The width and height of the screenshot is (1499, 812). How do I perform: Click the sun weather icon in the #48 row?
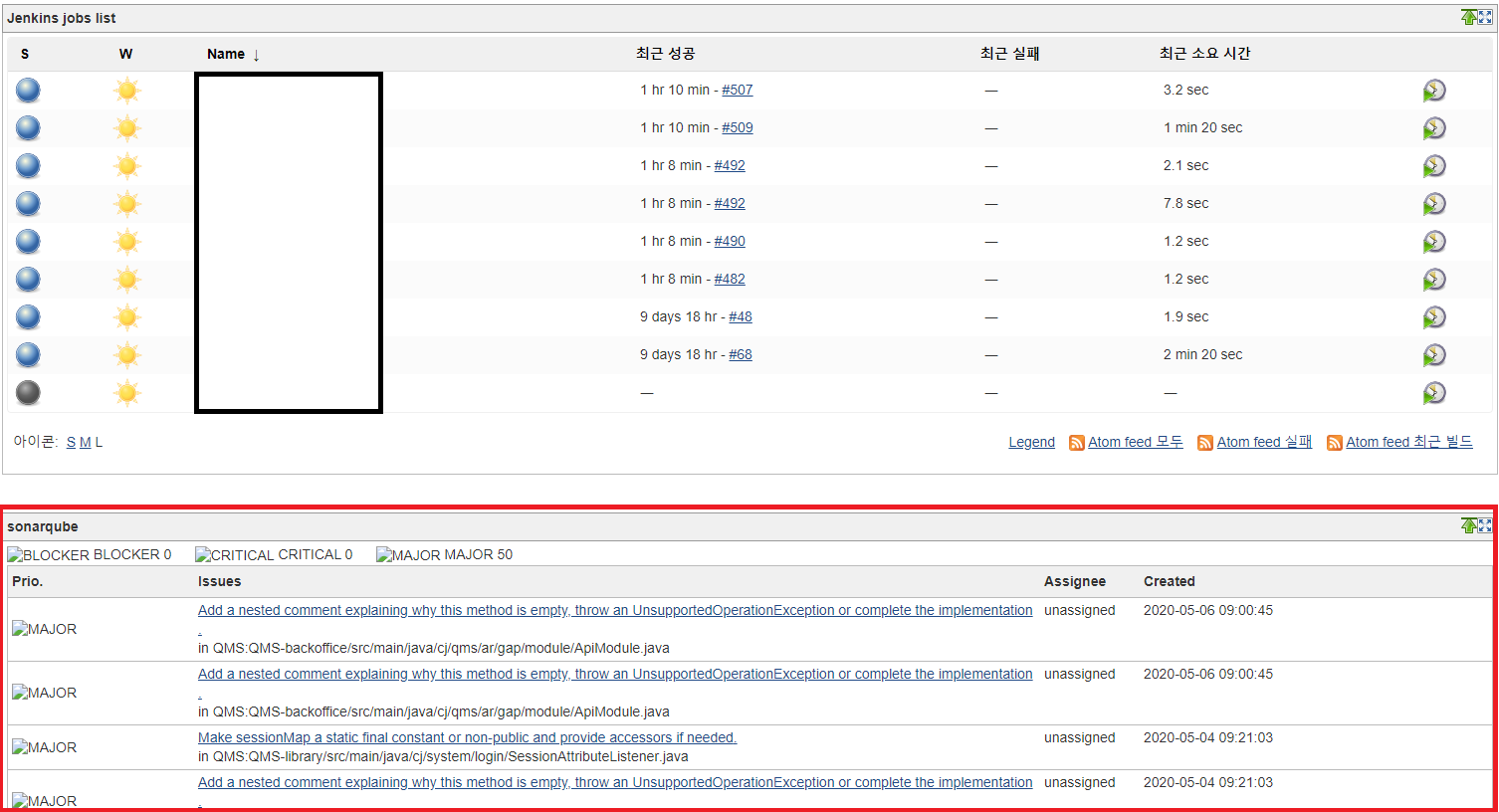(126, 317)
